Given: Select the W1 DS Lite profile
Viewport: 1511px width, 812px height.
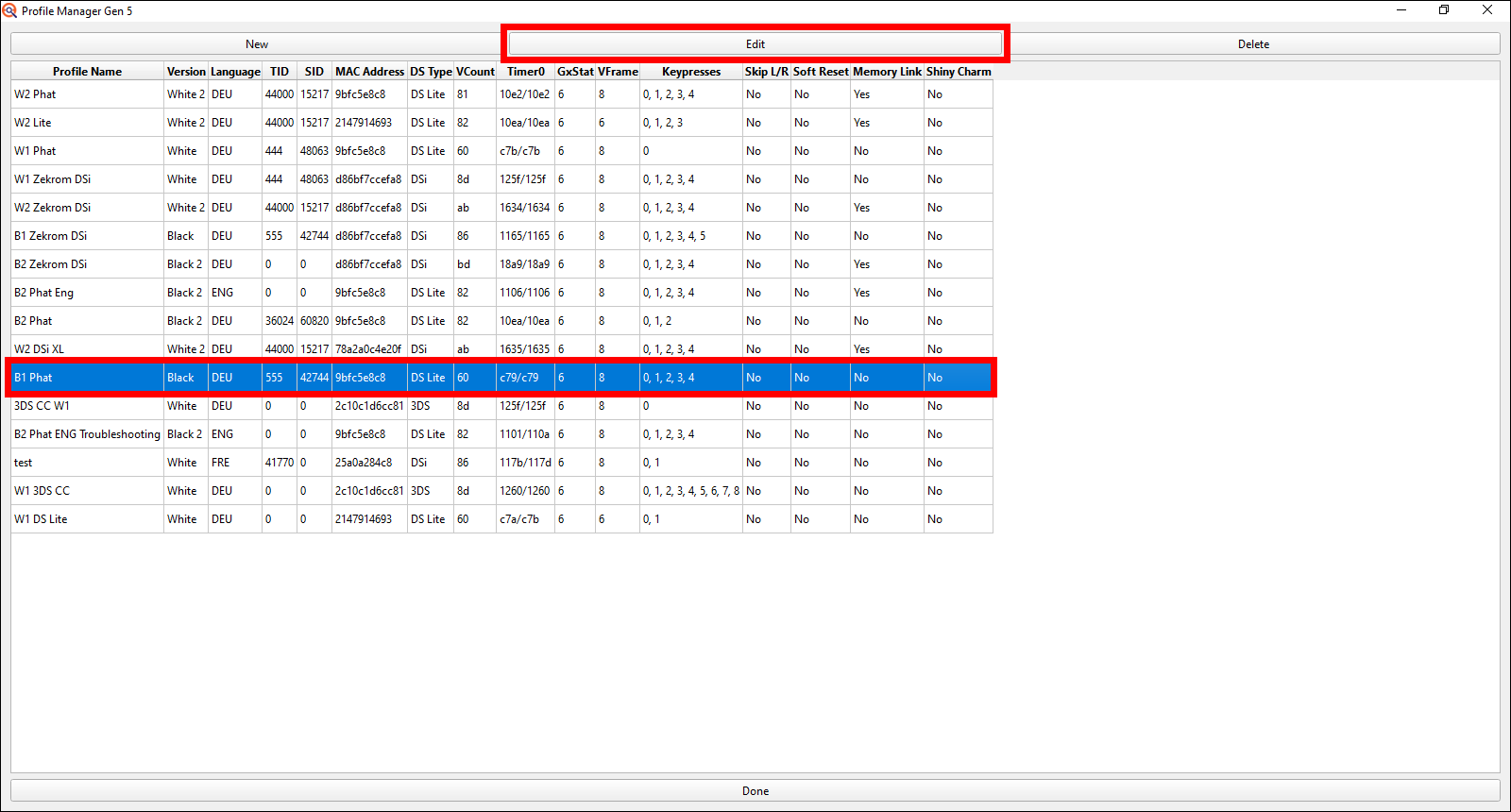Looking at the screenshot, I should click(41, 519).
